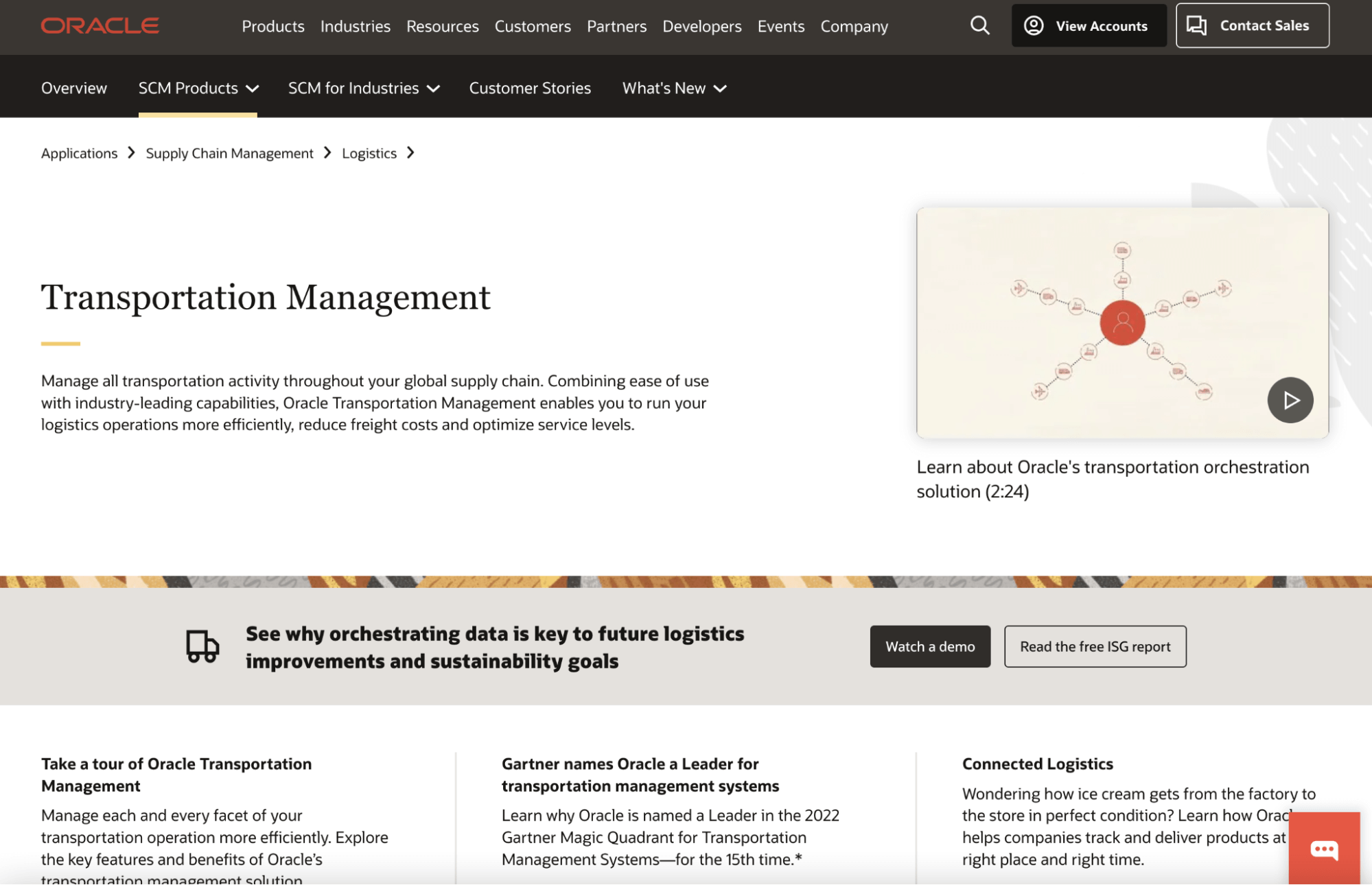The width and height of the screenshot is (1372, 885).
Task: Click the delivery truck icon in the banner
Action: (x=202, y=646)
